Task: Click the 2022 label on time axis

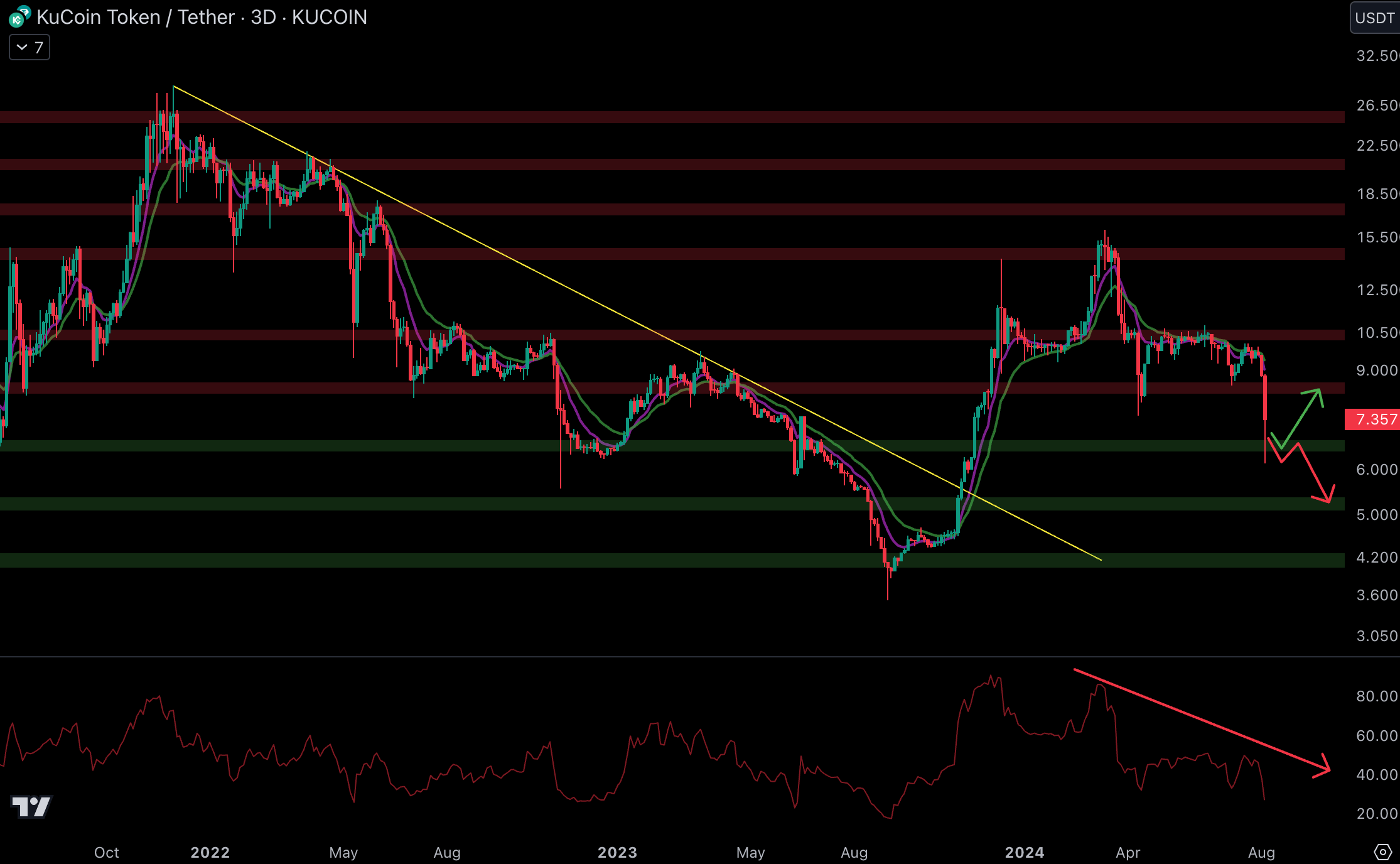Action: [210, 852]
